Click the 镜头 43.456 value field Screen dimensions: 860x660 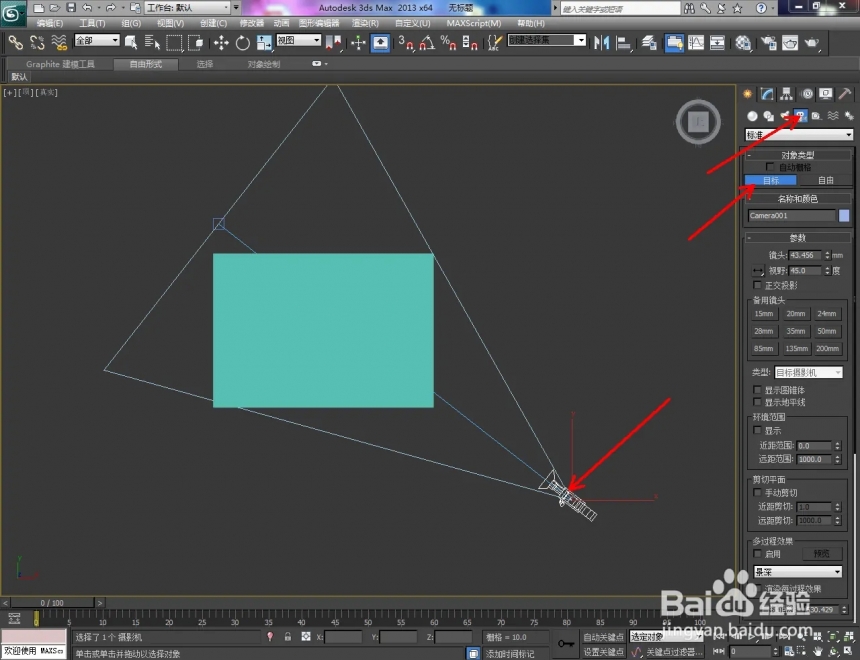(805, 255)
